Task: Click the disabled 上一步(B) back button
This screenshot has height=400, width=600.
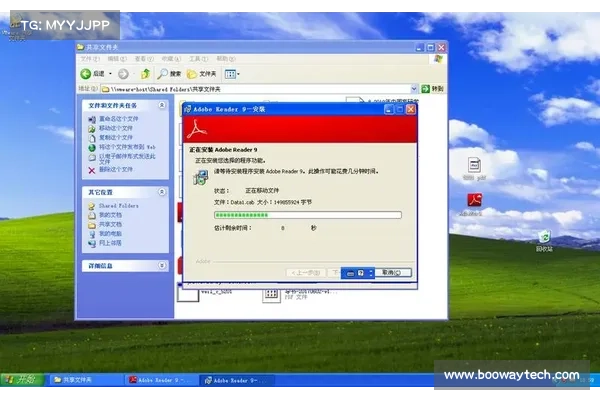Action: pos(306,273)
